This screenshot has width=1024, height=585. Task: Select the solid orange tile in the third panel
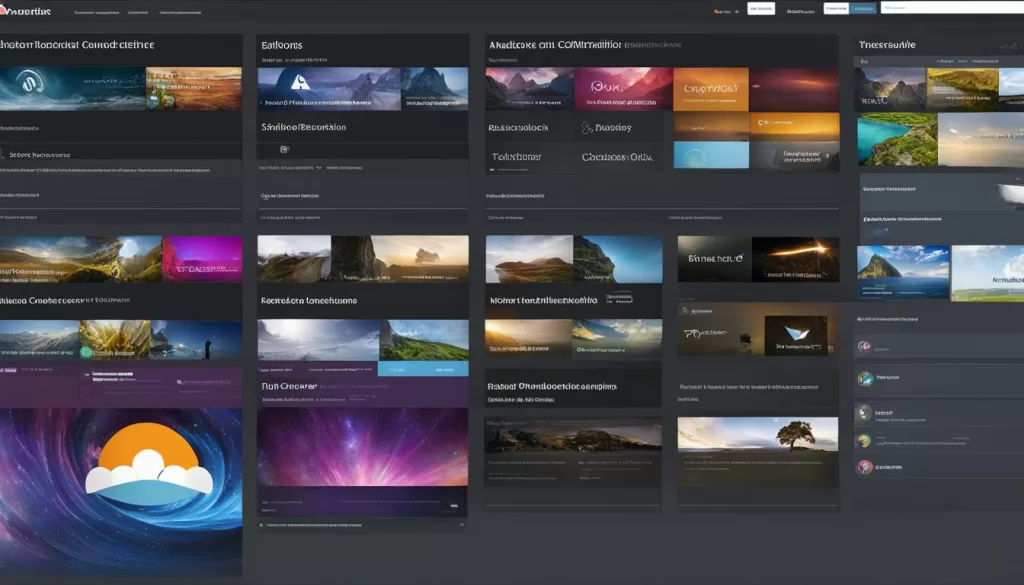coord(711,88)
